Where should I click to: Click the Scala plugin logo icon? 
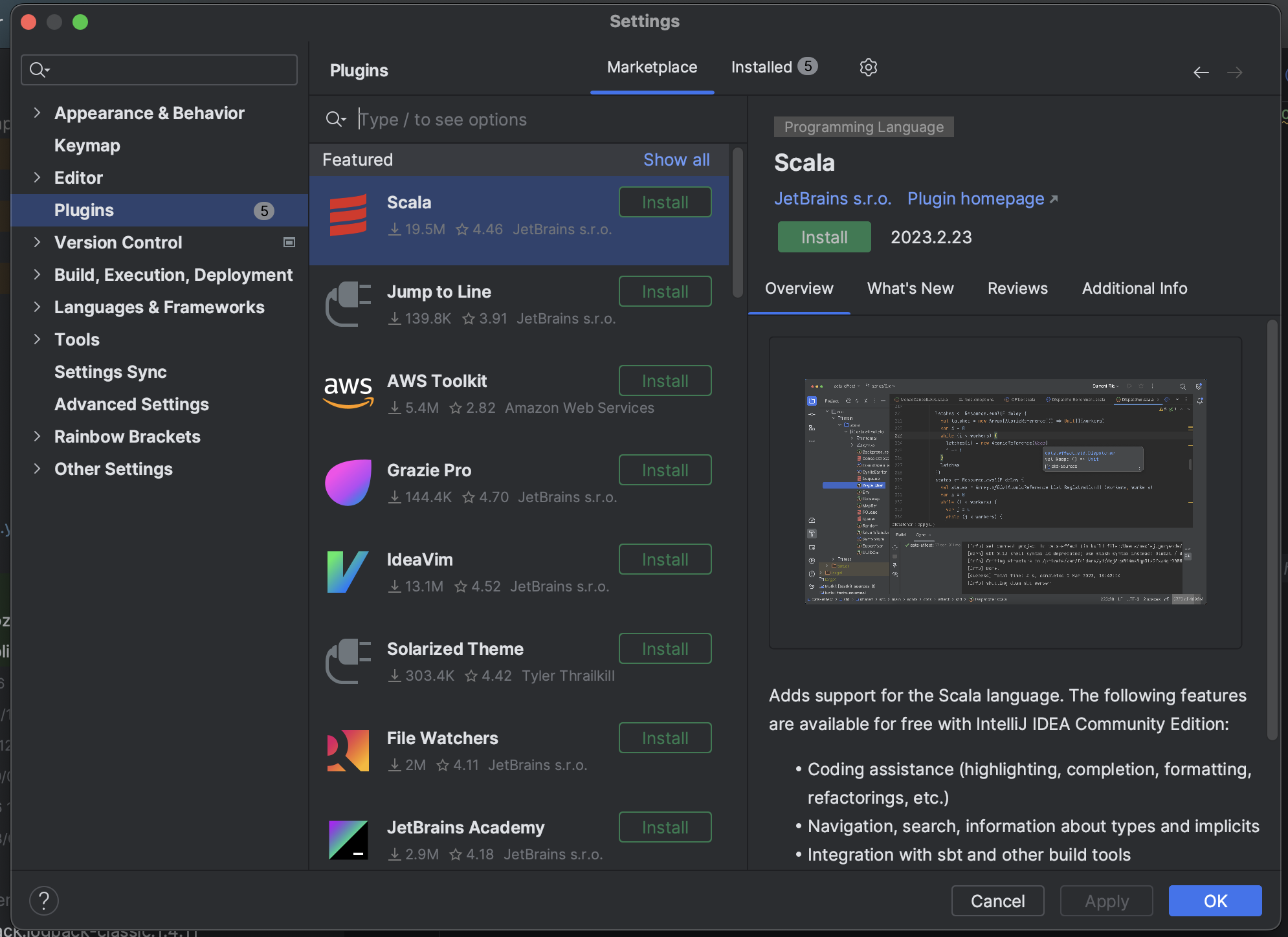coord(348,215)
